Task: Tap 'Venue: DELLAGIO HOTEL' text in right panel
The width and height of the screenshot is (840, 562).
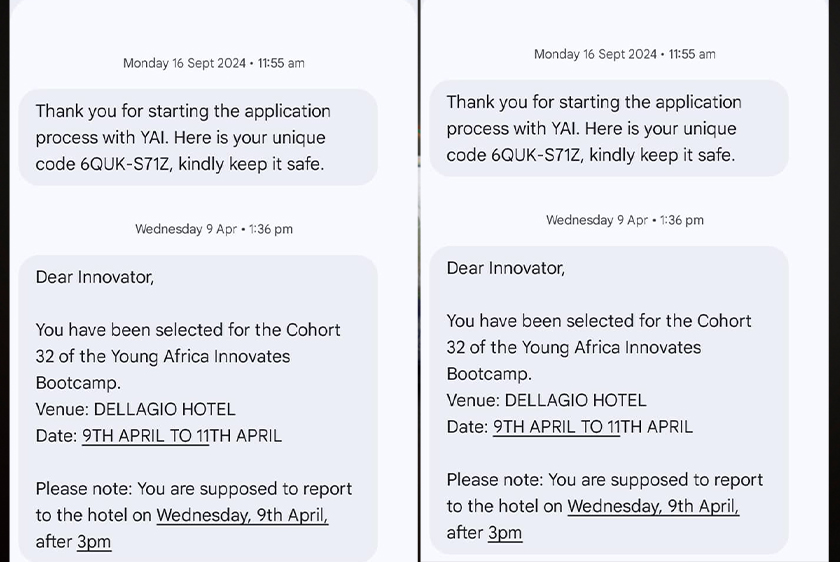Action: tap(547, 400)
